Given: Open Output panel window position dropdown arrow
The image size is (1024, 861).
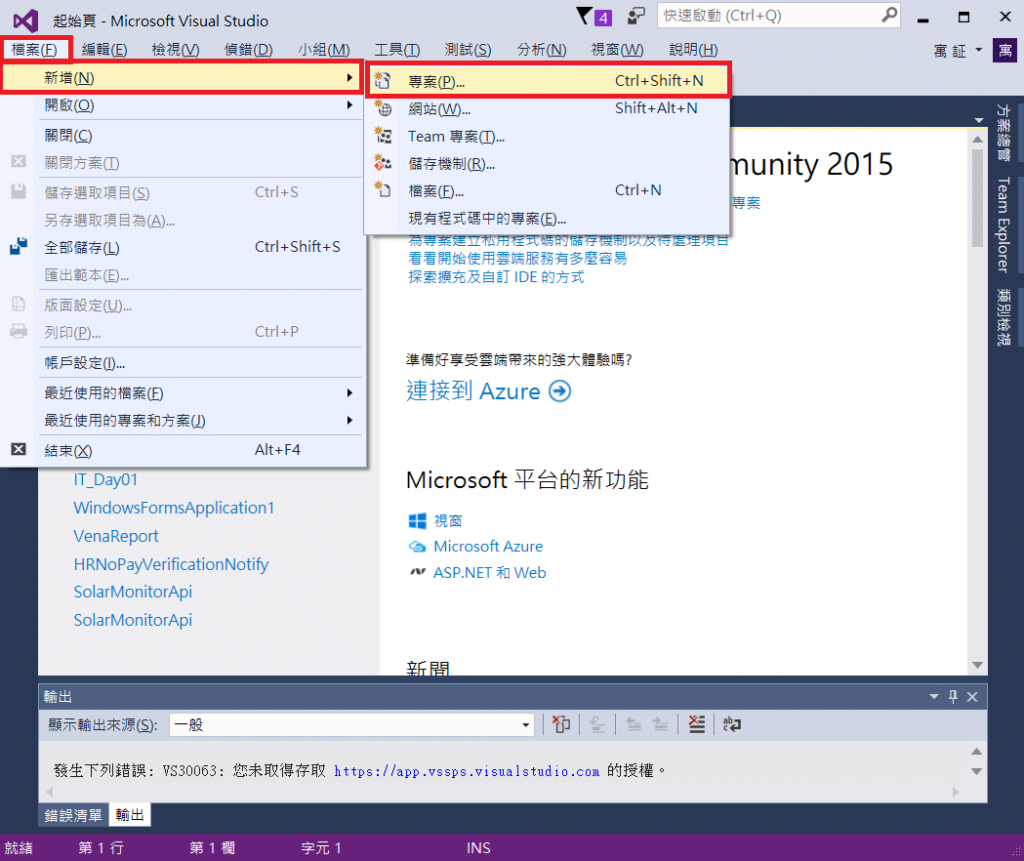Looking at the screenshot, I should click(x=934, y=696).
